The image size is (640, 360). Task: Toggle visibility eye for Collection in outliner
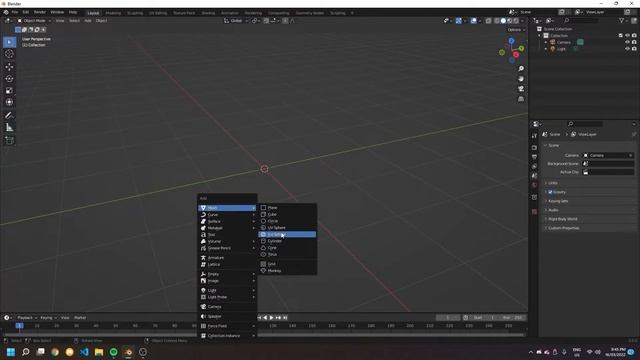[x=627, y=36]
